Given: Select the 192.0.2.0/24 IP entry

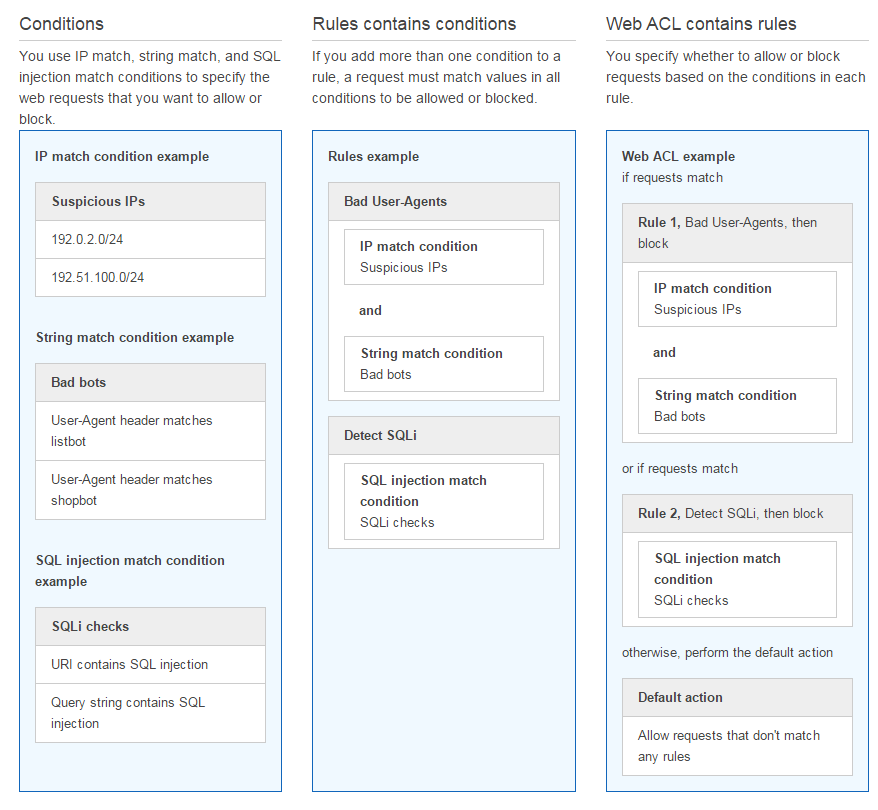Looking at the screenshot, I should click(150, 240).
